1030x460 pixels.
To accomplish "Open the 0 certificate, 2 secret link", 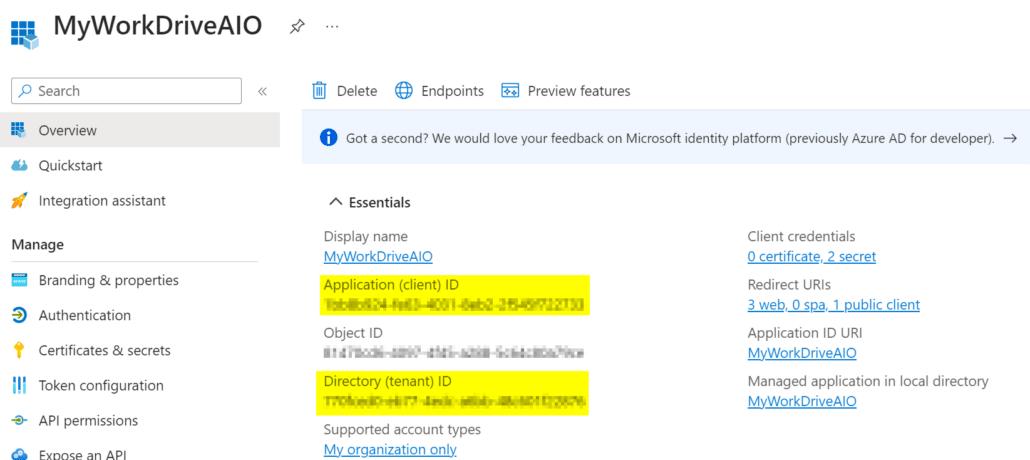I will 811,257.
